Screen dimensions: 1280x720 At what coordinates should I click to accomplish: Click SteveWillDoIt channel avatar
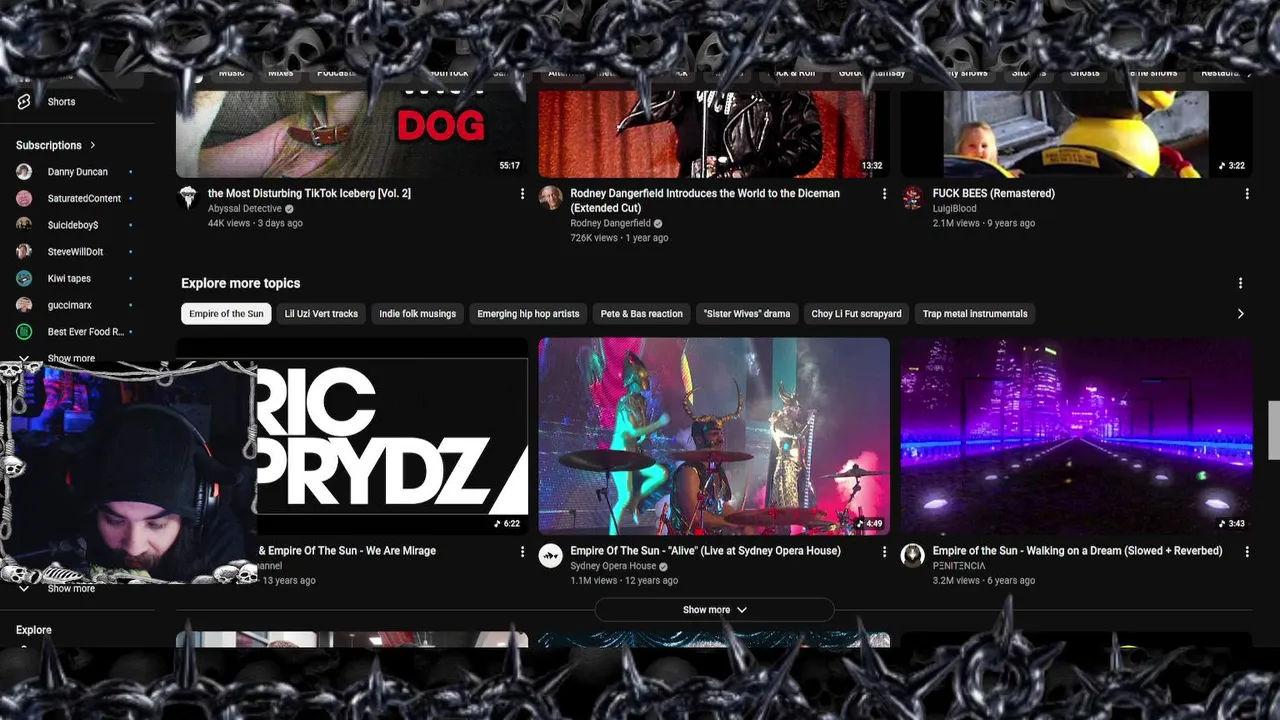(x=24, y=252)
